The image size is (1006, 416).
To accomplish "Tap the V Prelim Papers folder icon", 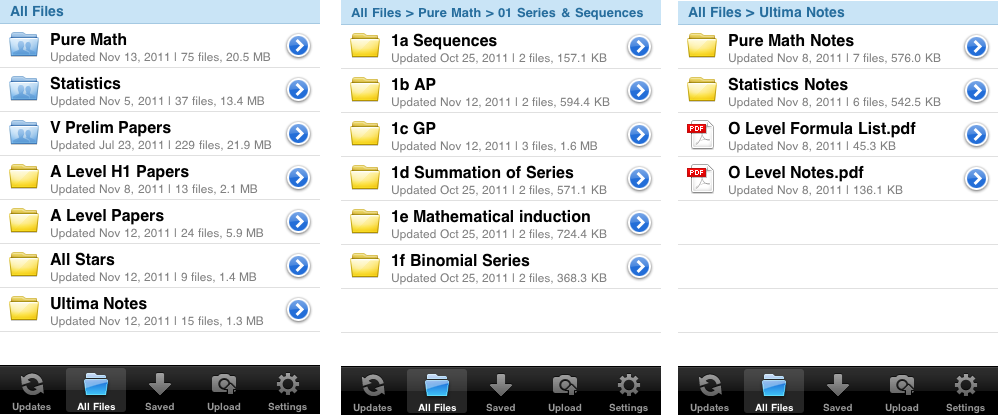I will point(24,135).
